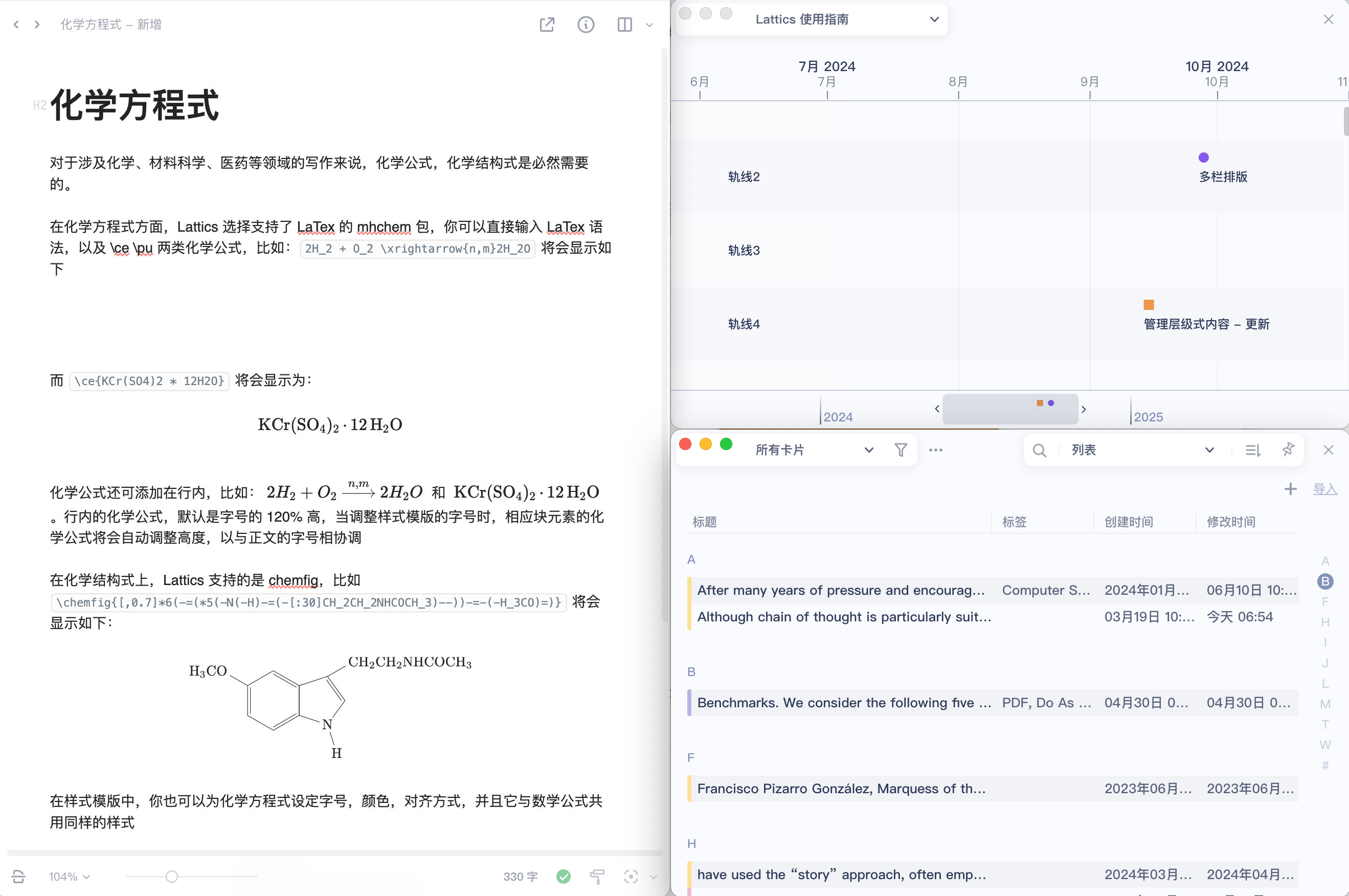Sort by 修改时间 column header
The height and width of the screenshot is (896, 1349).
[x=1231, y=522]
